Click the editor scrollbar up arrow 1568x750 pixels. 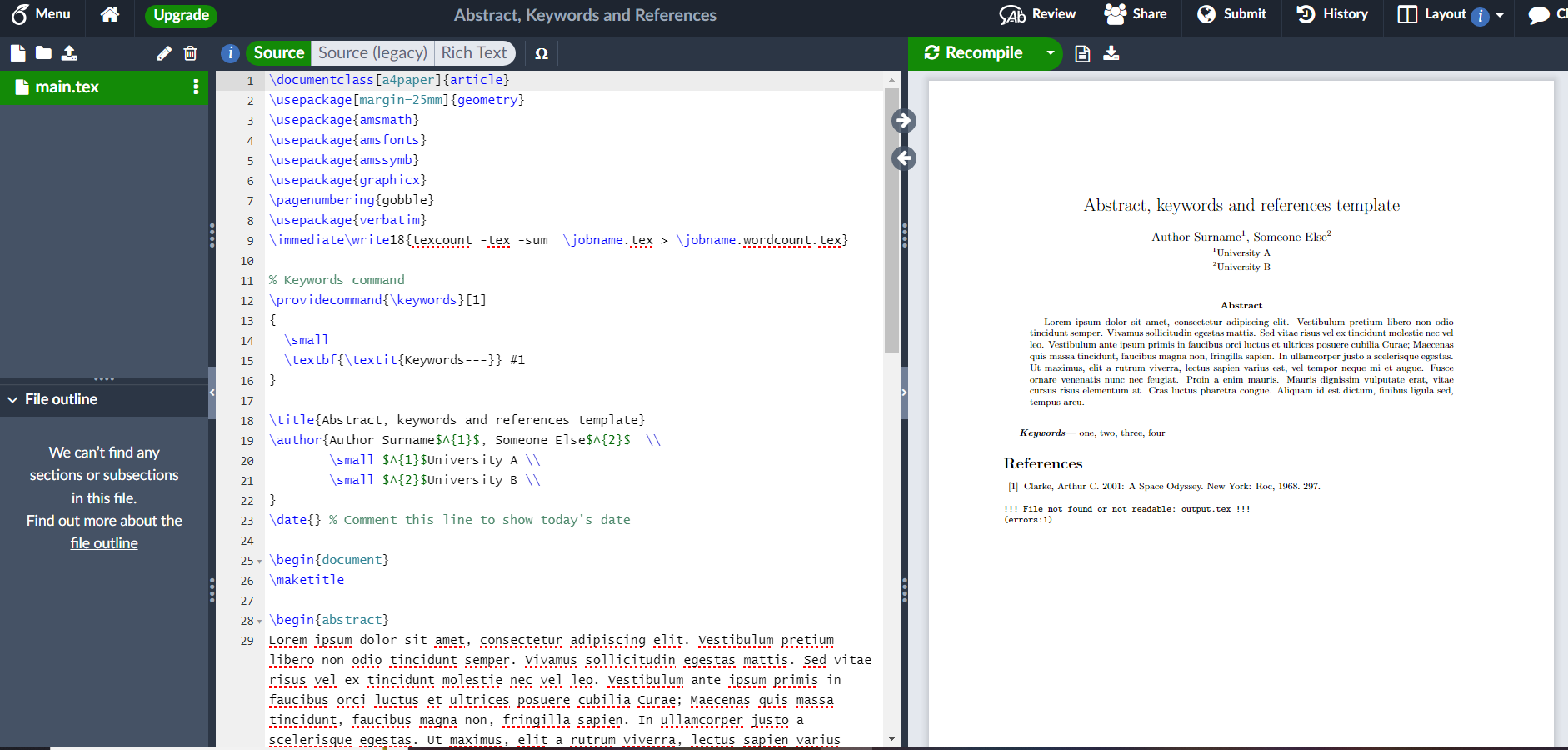891,80
